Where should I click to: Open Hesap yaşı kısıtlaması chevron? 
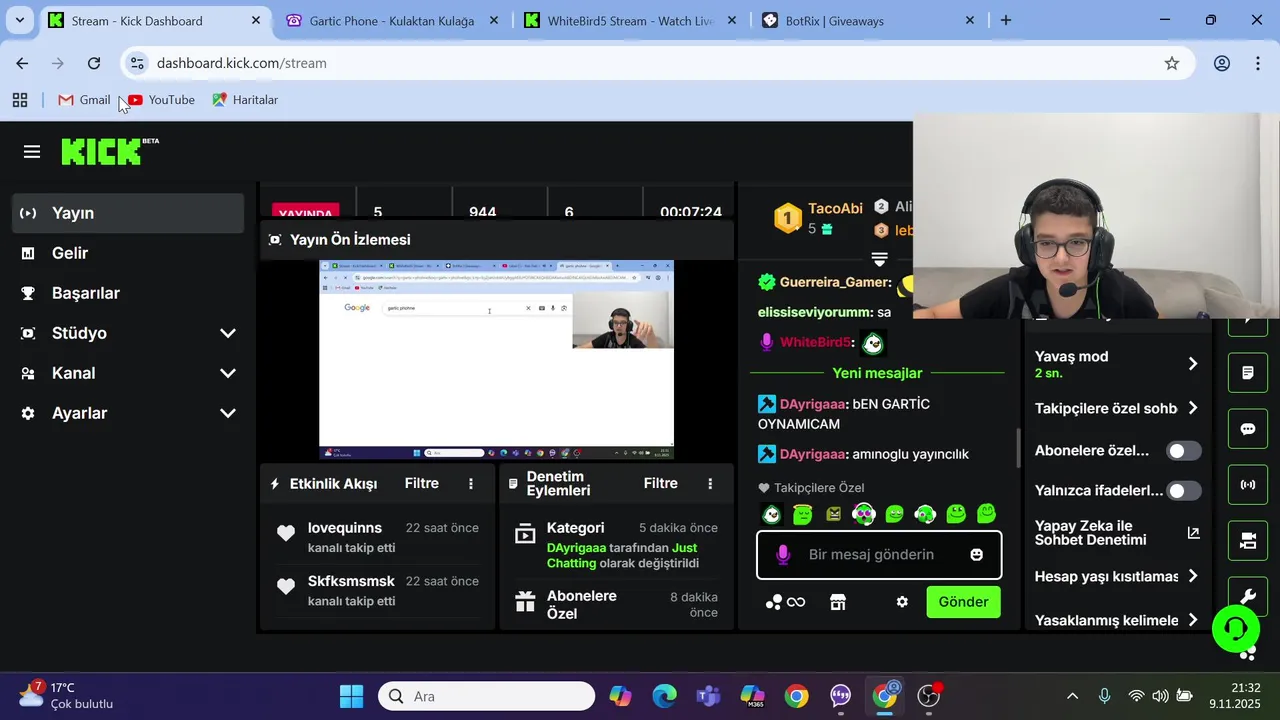[x=1192, y=576]
